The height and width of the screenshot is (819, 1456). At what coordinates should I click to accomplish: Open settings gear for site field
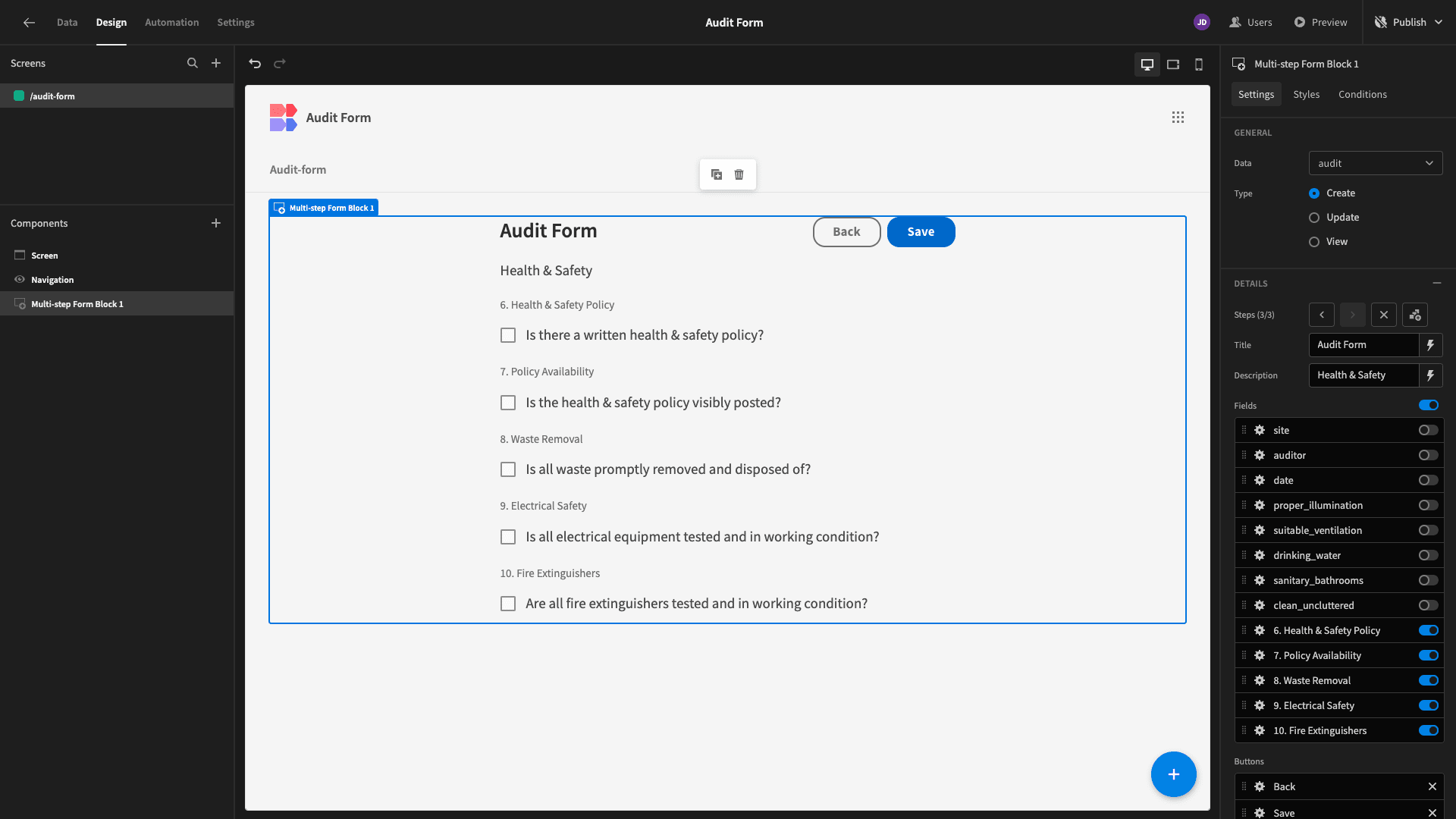1260,430
